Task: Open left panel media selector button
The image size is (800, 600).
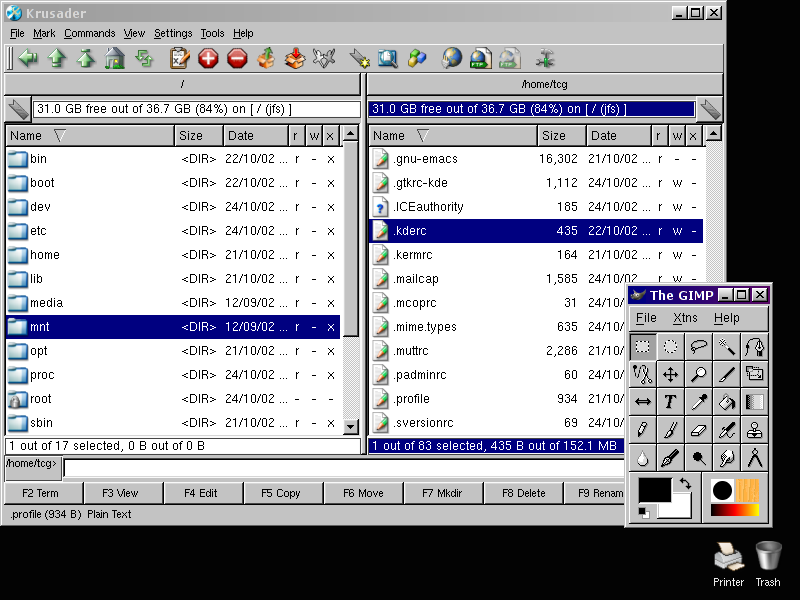Action: 18,109
